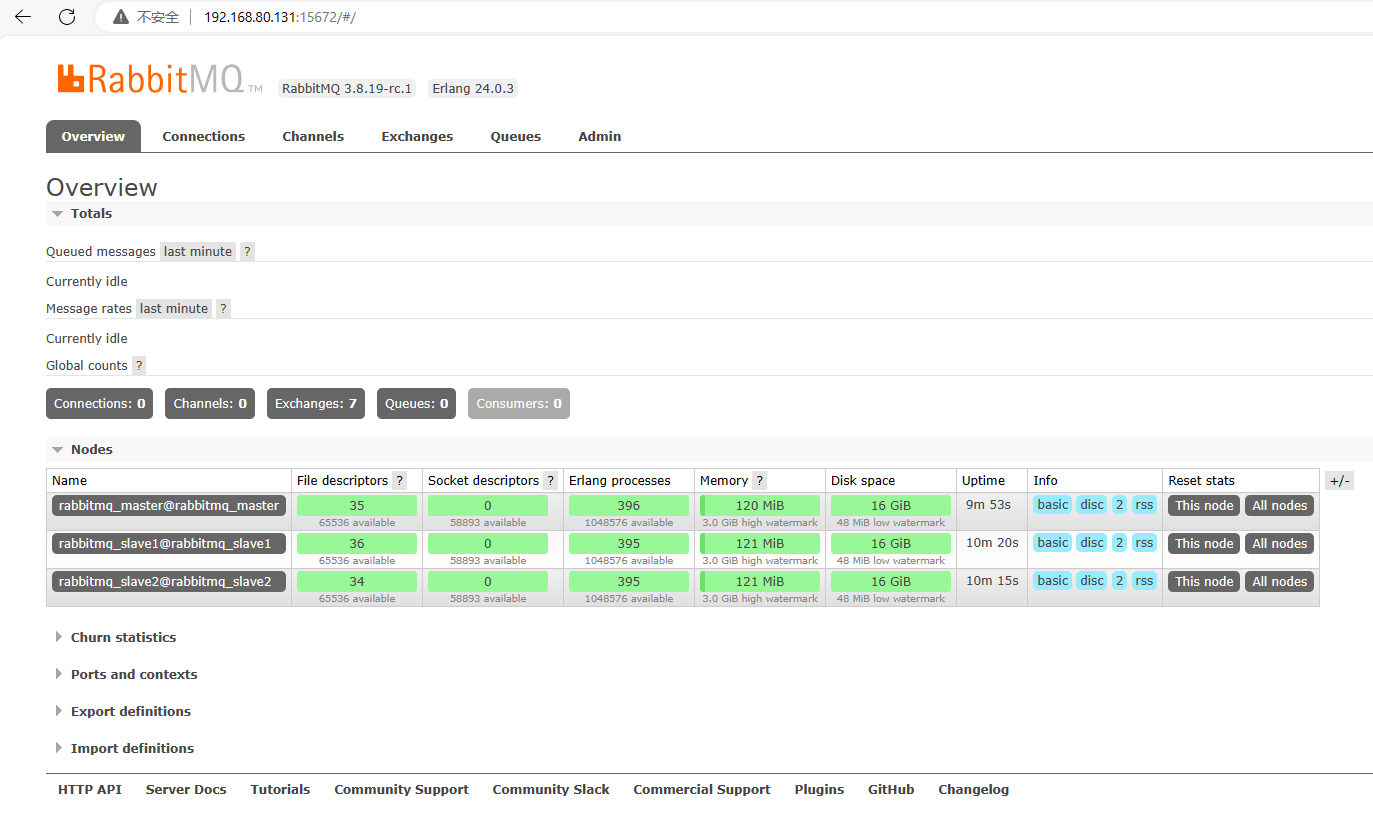Reset All nodes stats on slave1 row
The width and height of the screenshot is (1373, 823).
[x=1280, y=544]
